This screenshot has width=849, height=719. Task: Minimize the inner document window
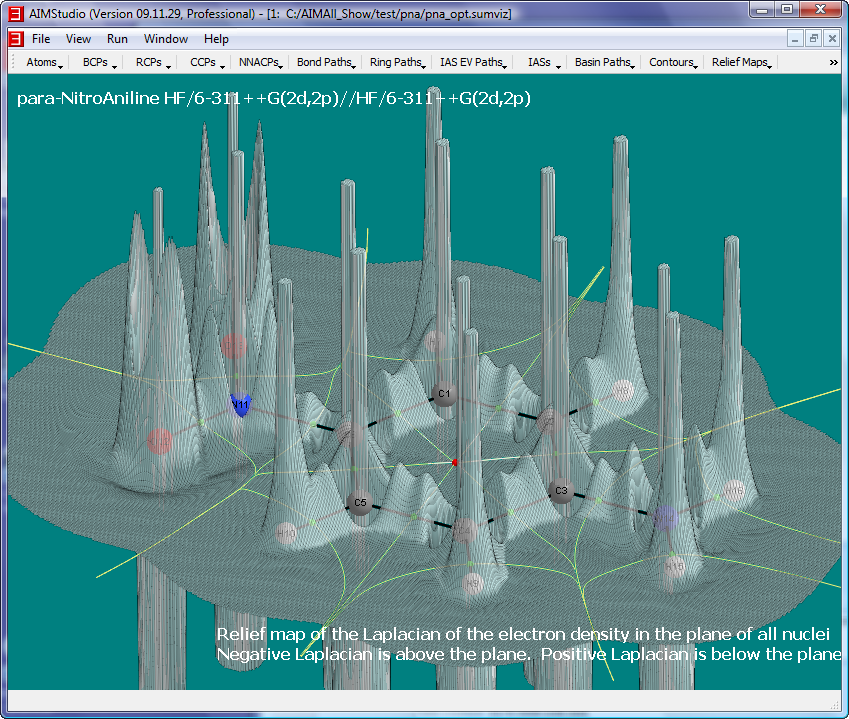coord(796,39)
